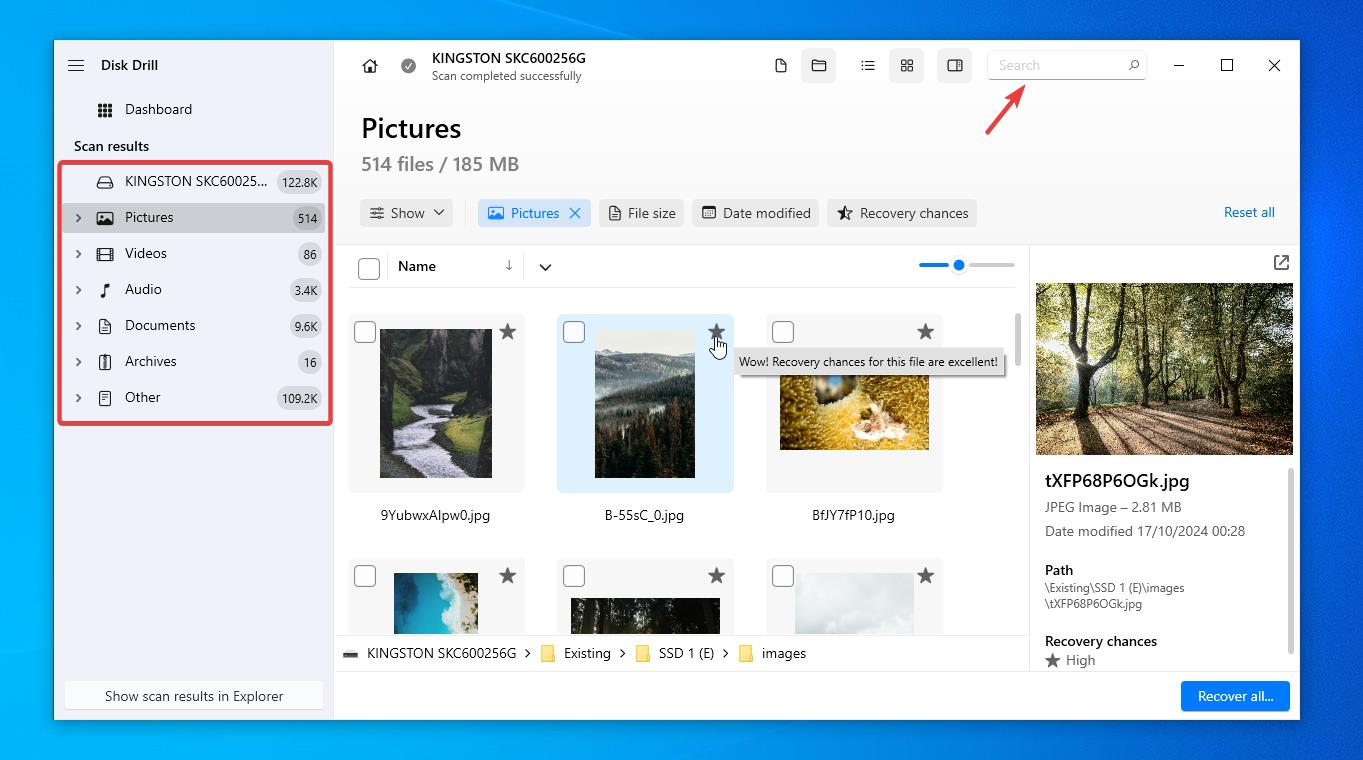Go to home screen icon
The width and height of the screenshot is (1363, 760).
point(370,66)
